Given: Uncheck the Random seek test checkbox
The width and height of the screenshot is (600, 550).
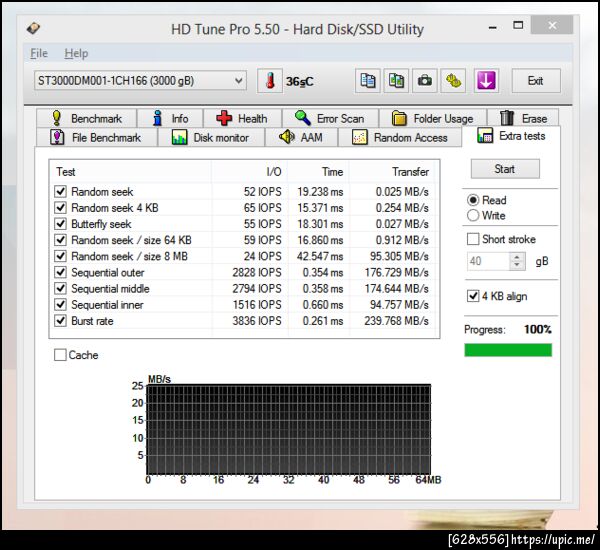Looking at the screenshot, I should (x=60, y=191).
